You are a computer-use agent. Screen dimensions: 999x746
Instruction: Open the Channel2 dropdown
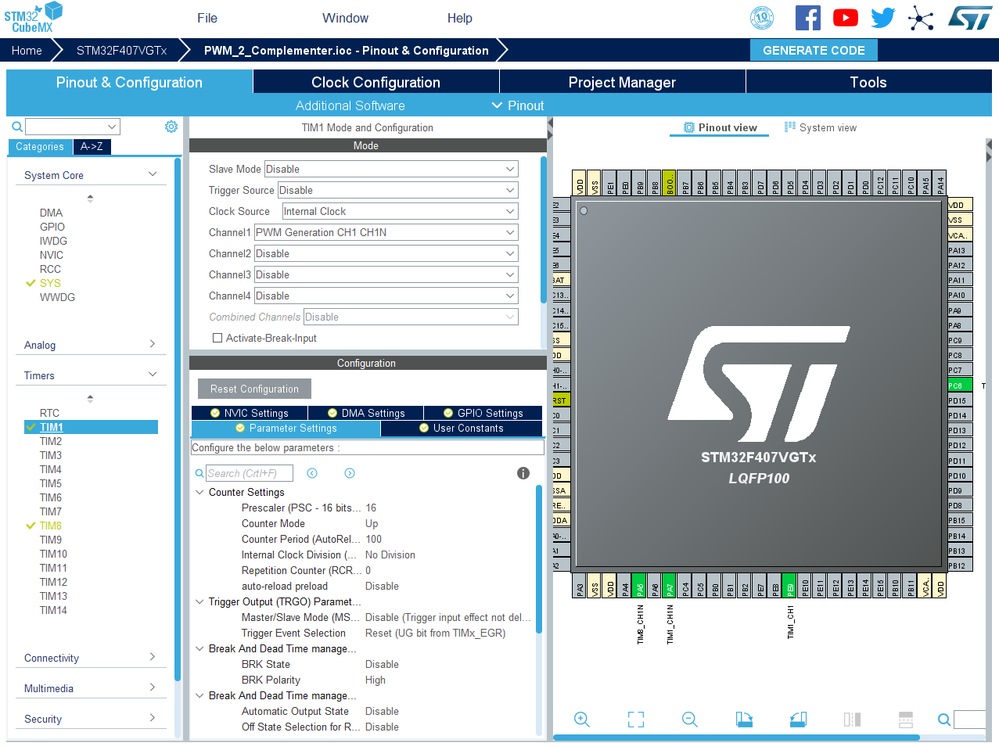386,254
